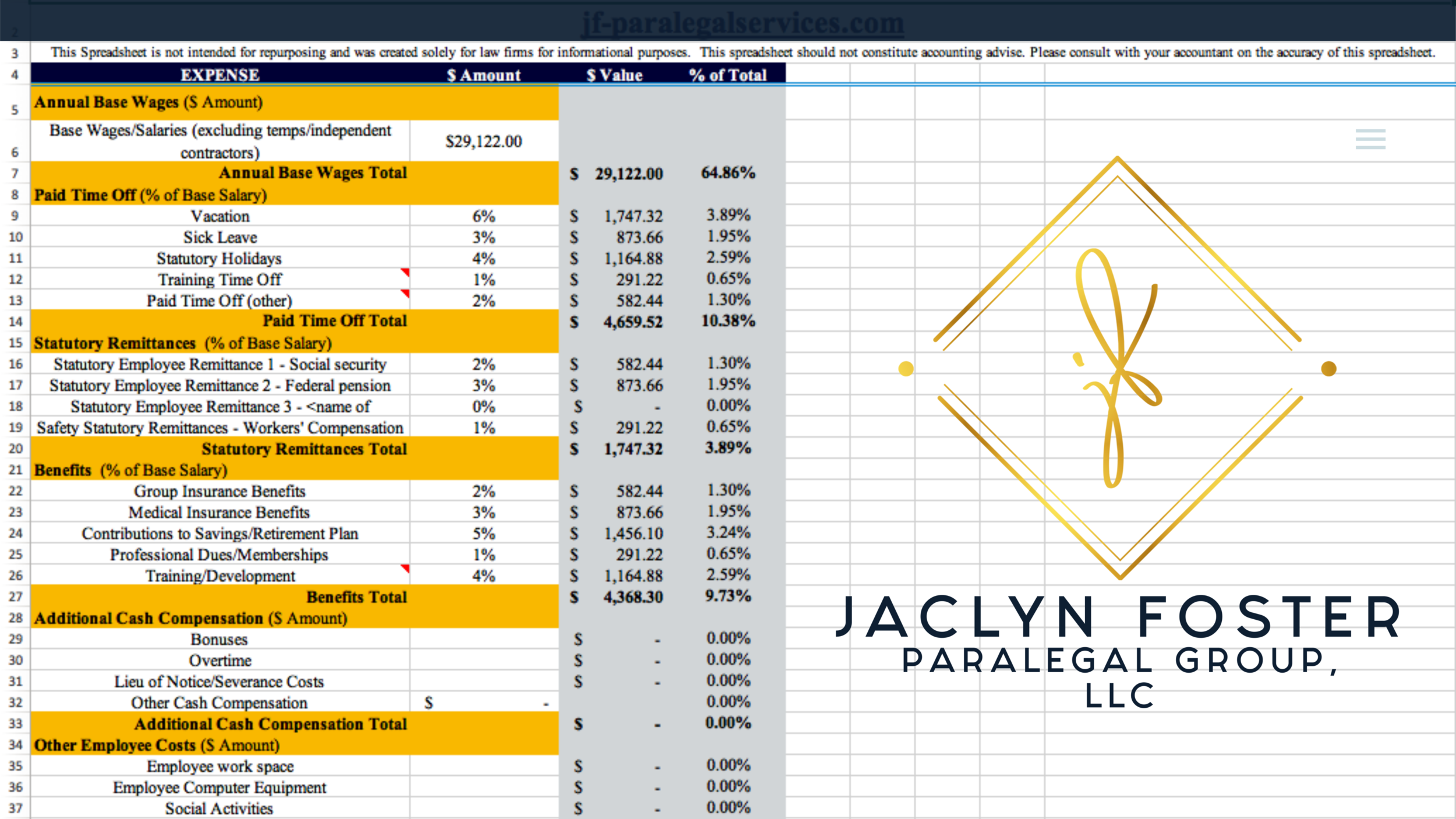Select the Other Cash Compensation label cell
This screenshot has height=819, width=1456.
220,702
